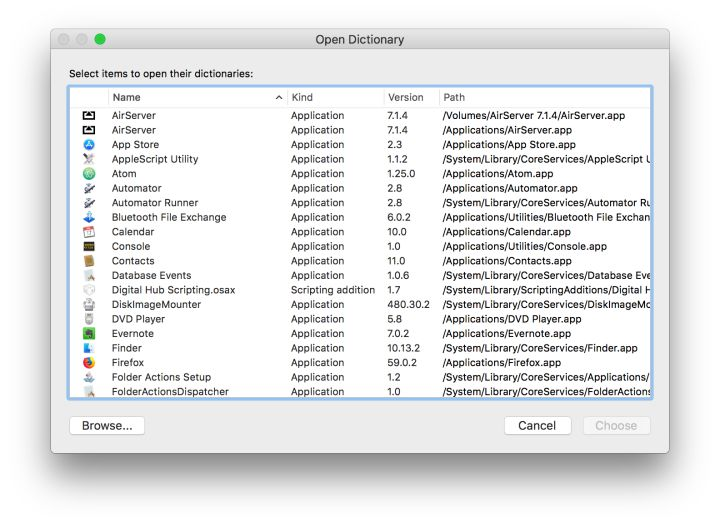This screenshot has height=526, width=720.
Task: Select the green Evernote icon
Action: click(89, 334)
